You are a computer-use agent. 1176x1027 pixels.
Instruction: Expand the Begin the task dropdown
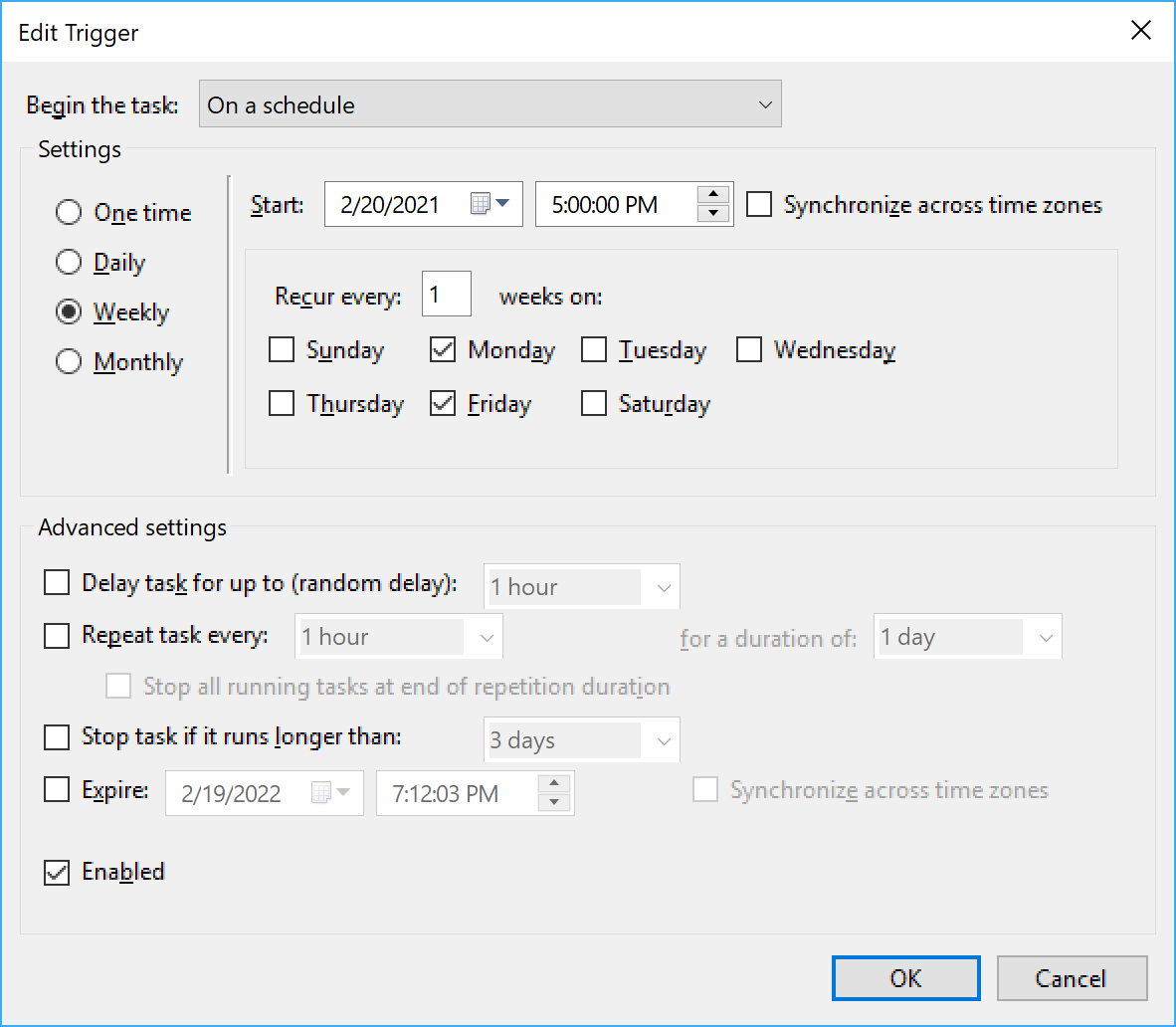tap(490, 104)
